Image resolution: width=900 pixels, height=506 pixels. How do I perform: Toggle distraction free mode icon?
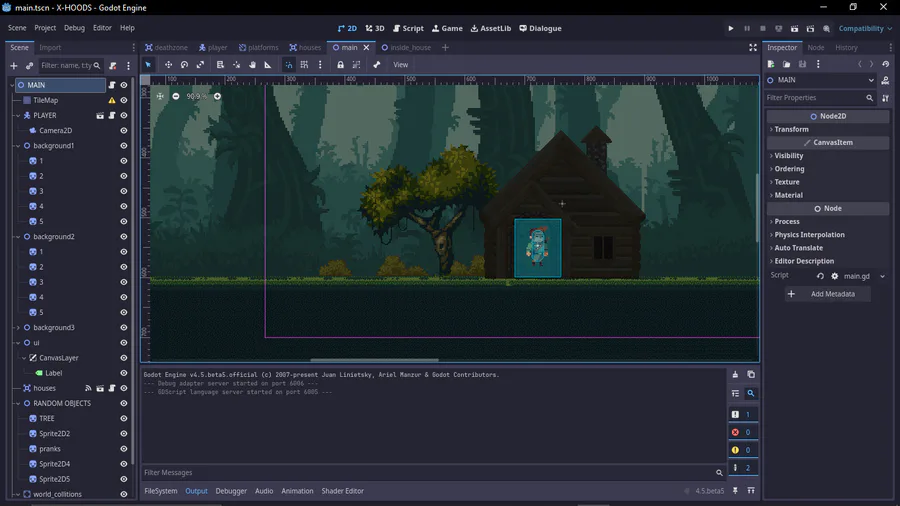752,48
